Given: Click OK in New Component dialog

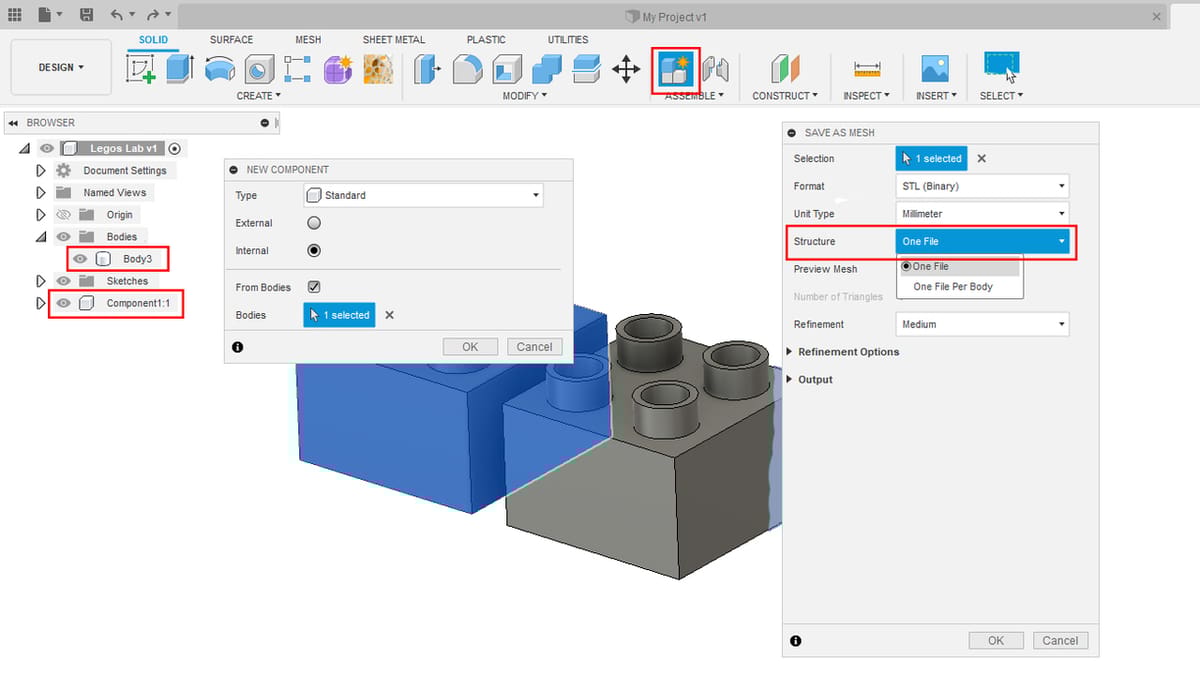Looking at the screenshot, I should pyautogui.click(x=470, y=347).
